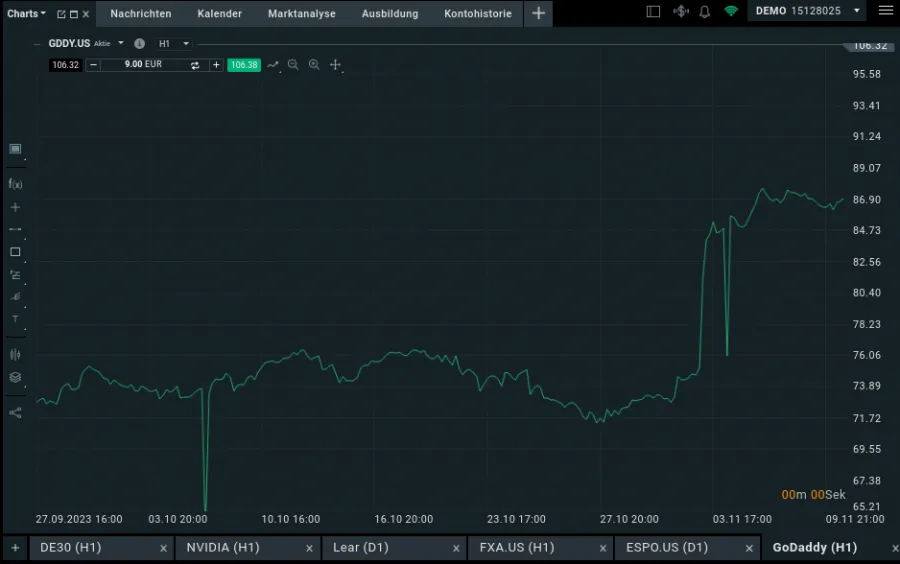This screenshot has width=900, height=564.
Task: Click the black 106.32 sell price button
Action: pos(65,65)
